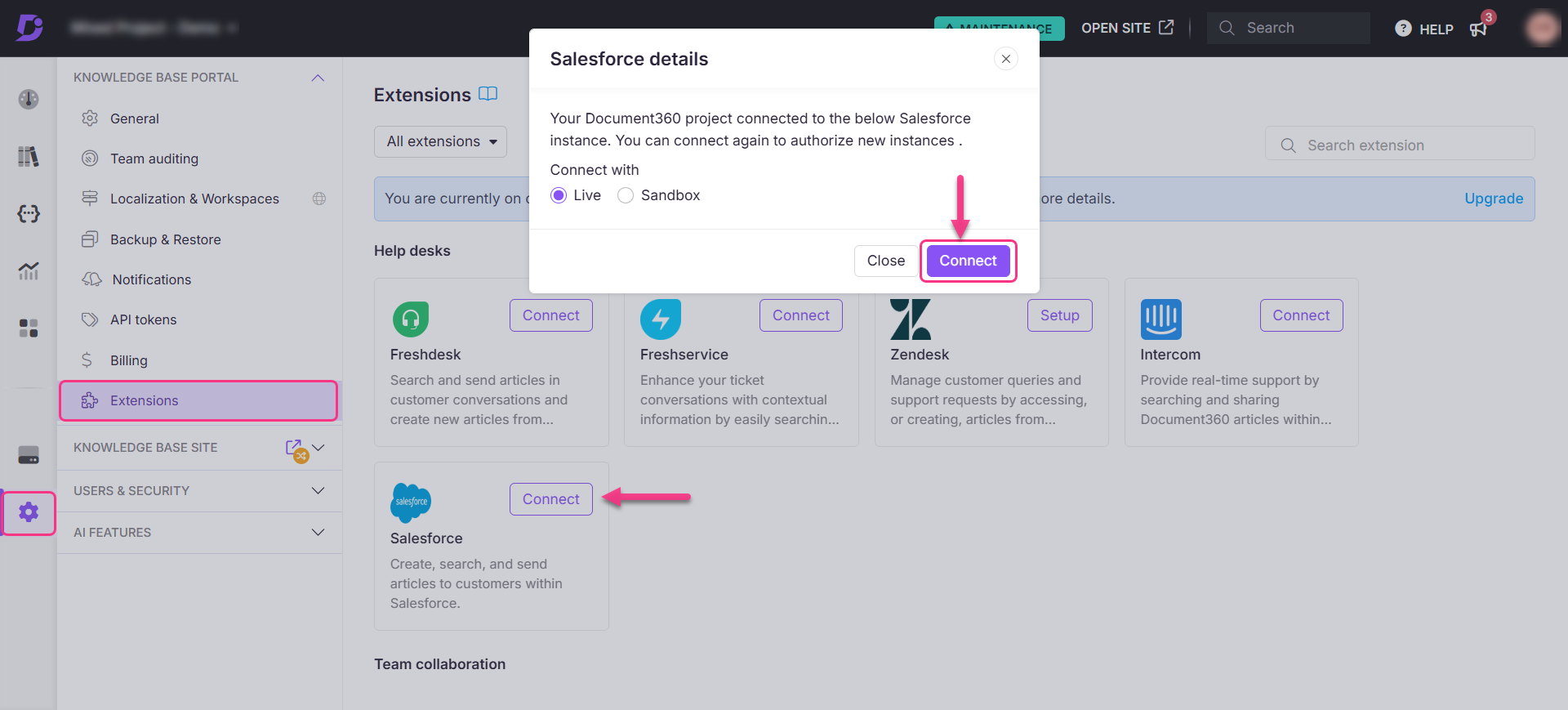The image size is (1568, 710).
Task: Open the All extensions filter dropdown
Action: tap(440, 141)
